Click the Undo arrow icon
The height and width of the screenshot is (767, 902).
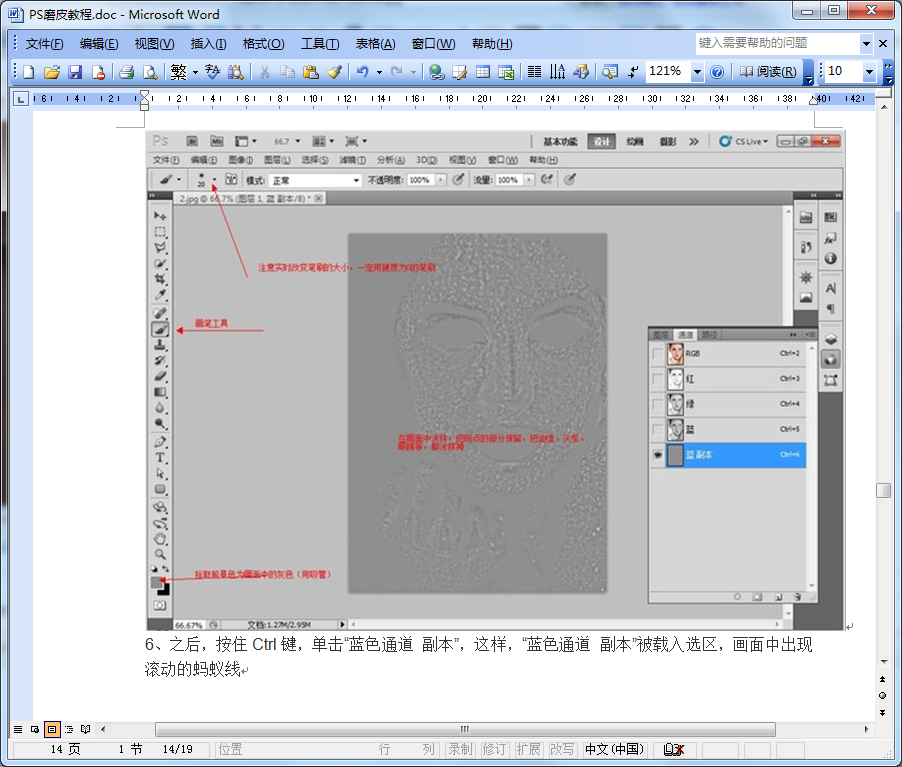coord(362,72)
